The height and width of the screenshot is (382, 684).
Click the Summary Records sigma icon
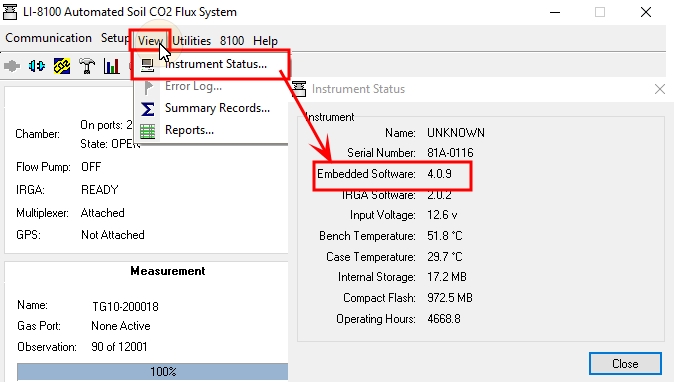147,109
